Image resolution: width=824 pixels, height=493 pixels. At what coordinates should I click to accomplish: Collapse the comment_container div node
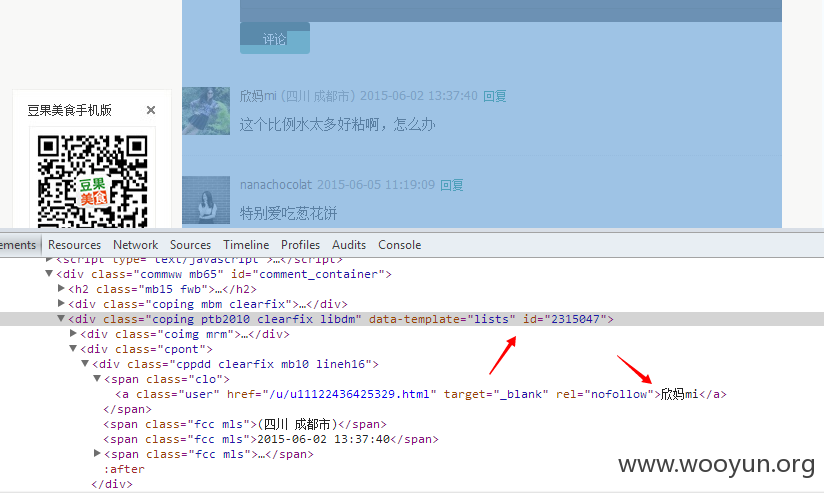coord(49,273)
